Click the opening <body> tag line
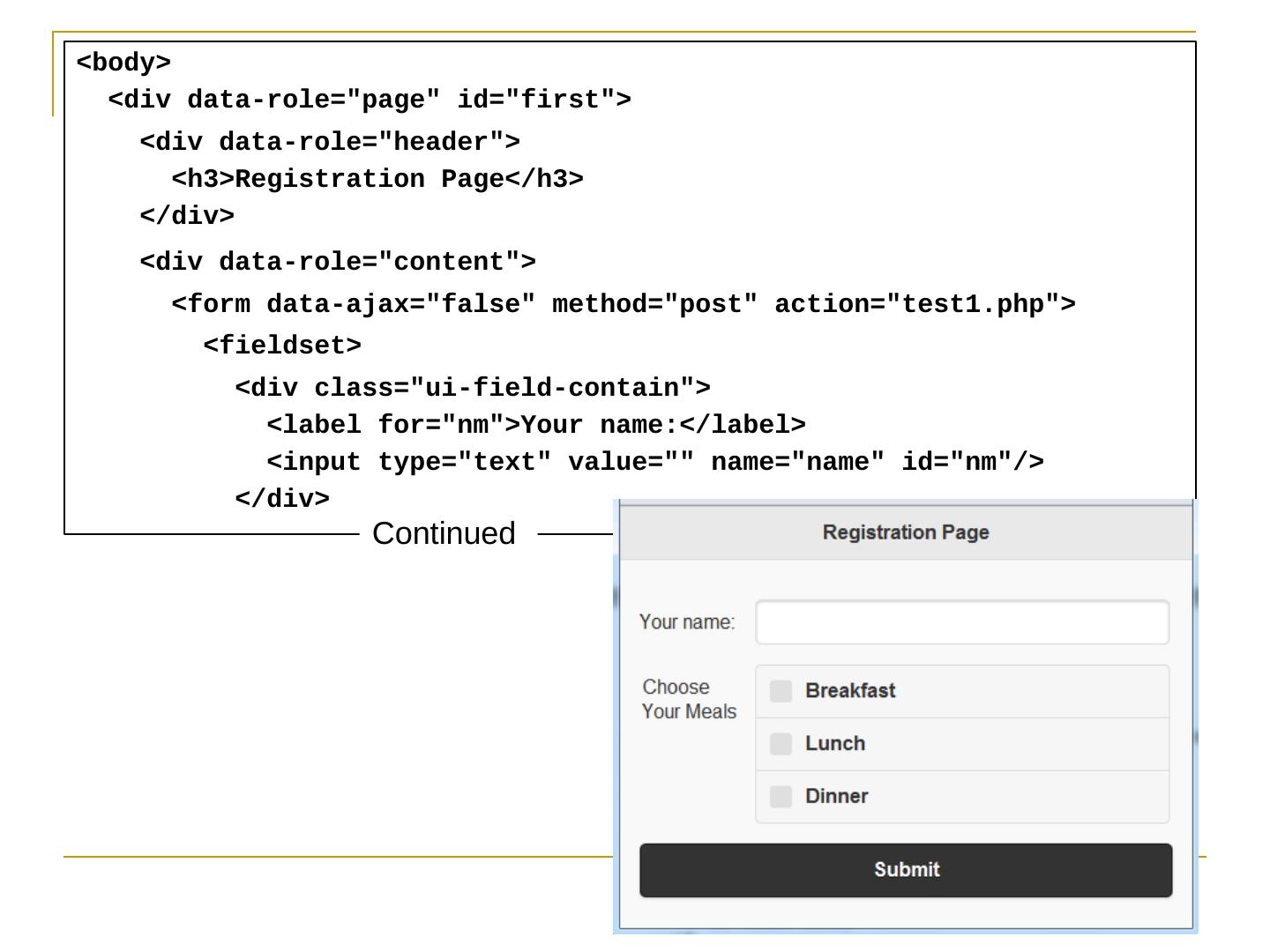 coord(123,63)
